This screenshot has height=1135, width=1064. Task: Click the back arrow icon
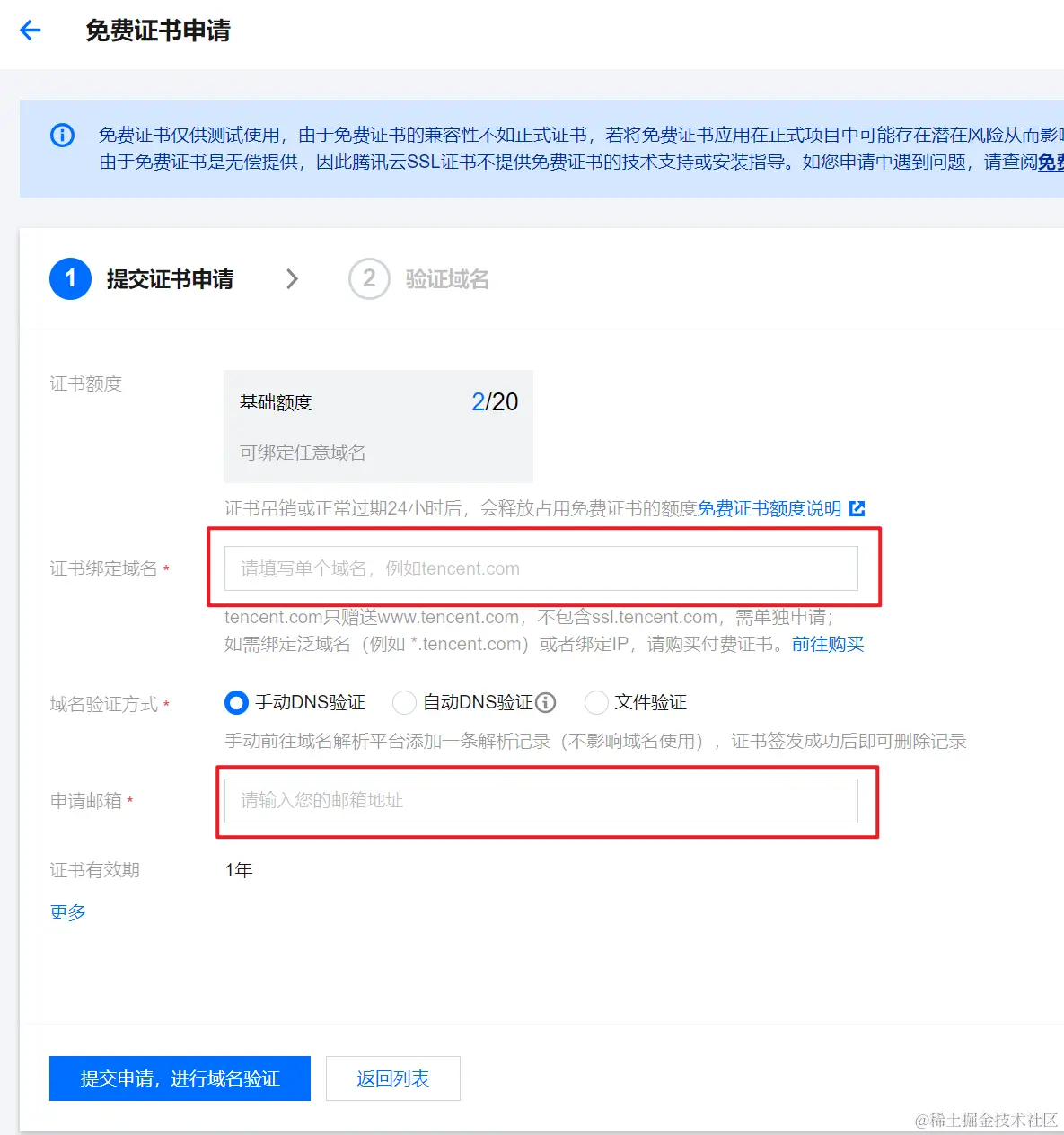31,31
